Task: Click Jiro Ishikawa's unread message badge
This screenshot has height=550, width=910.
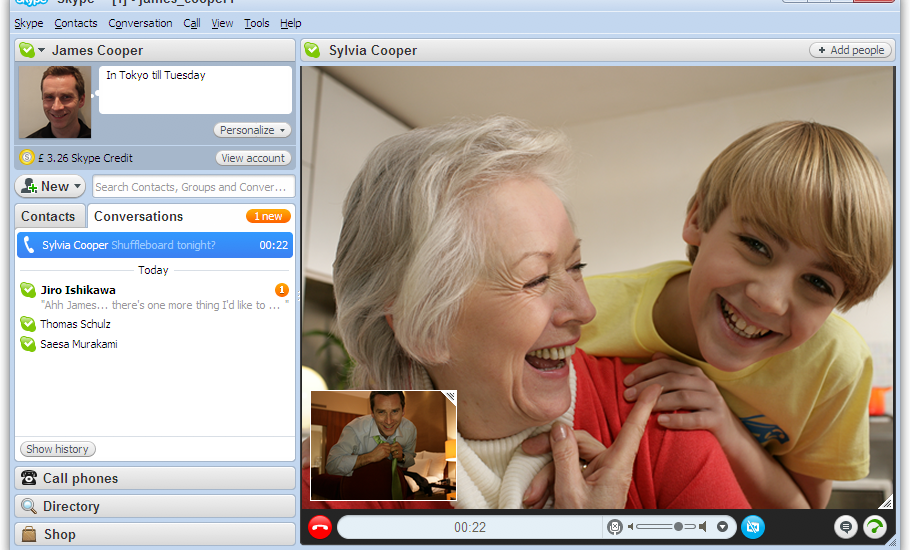Action: [x=282, y=290]
